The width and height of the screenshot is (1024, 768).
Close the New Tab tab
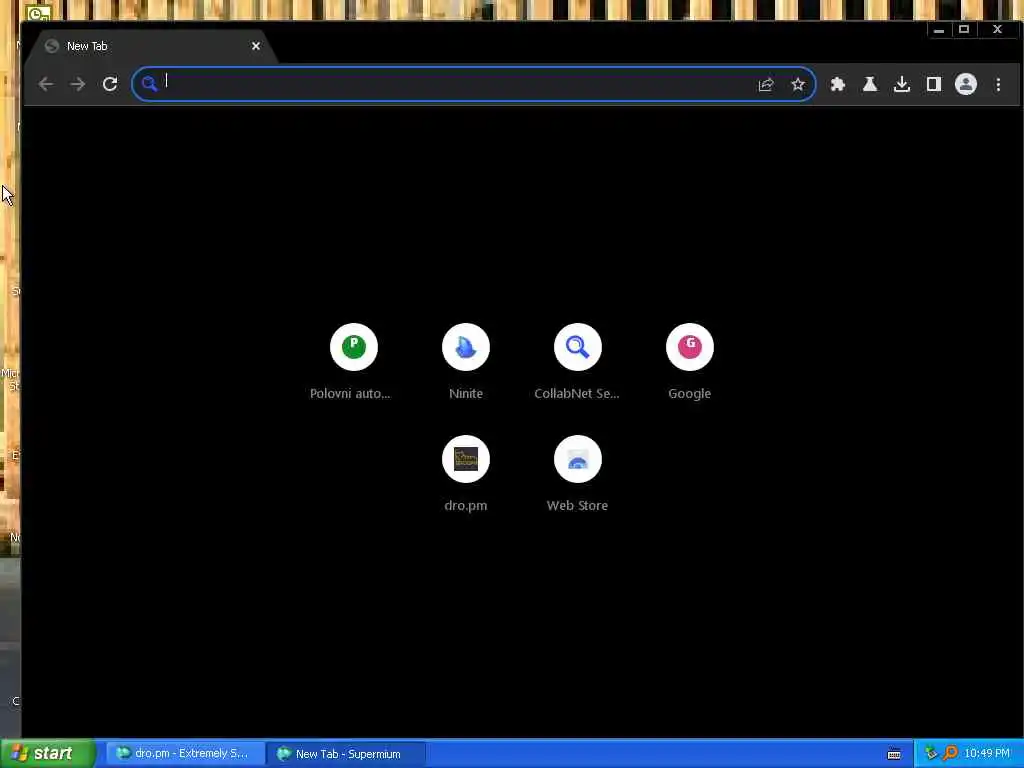tap(256, 46)
